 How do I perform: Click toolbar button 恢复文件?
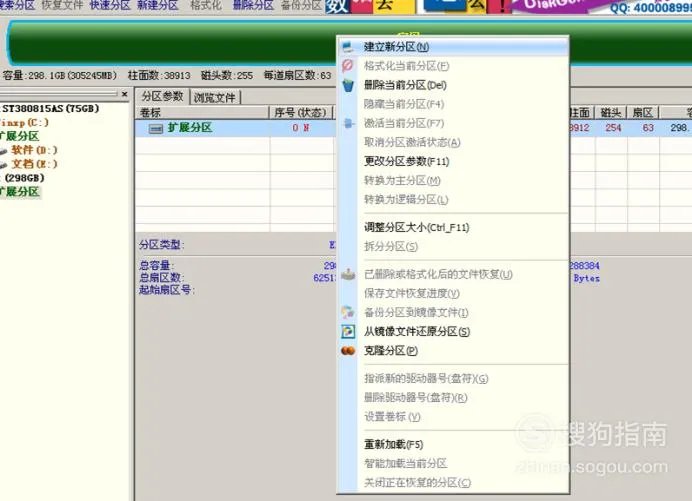(62, 5)
